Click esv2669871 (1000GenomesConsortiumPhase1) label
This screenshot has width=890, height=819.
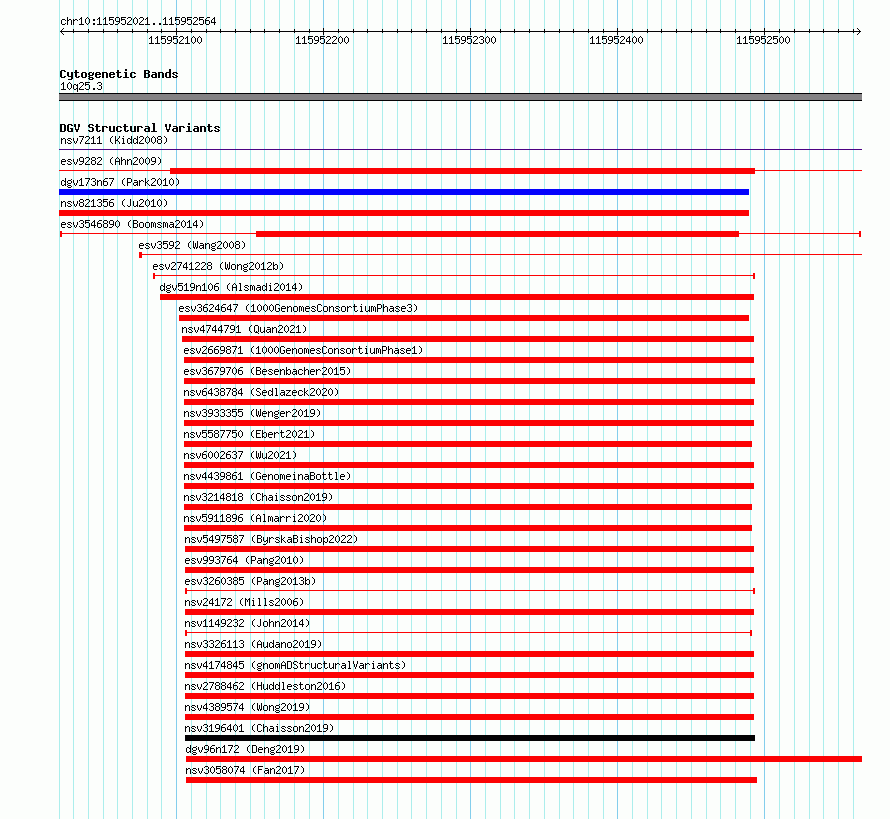[x=303, y=350]
